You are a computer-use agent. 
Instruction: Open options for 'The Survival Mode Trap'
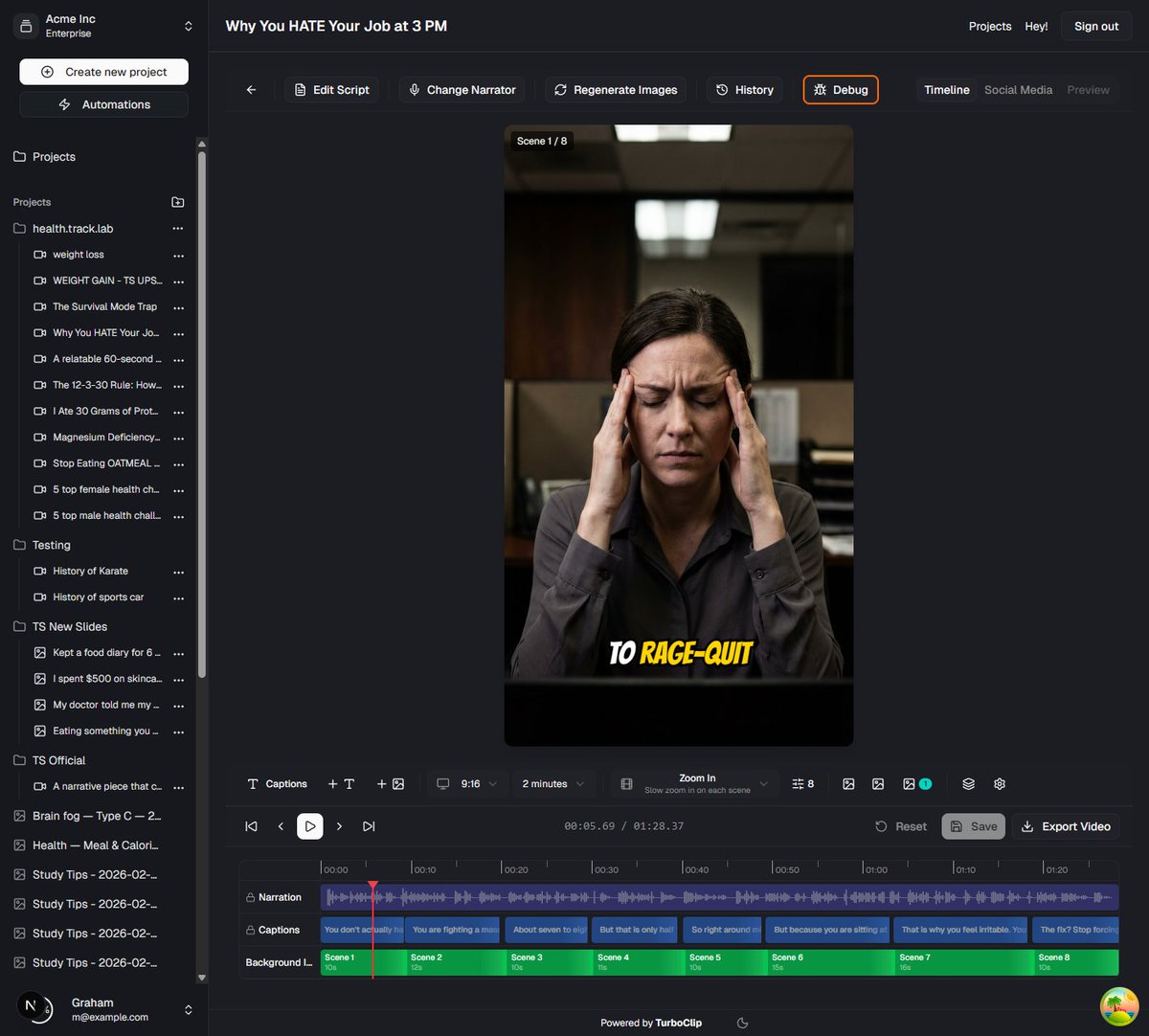(x=178, y=307)
